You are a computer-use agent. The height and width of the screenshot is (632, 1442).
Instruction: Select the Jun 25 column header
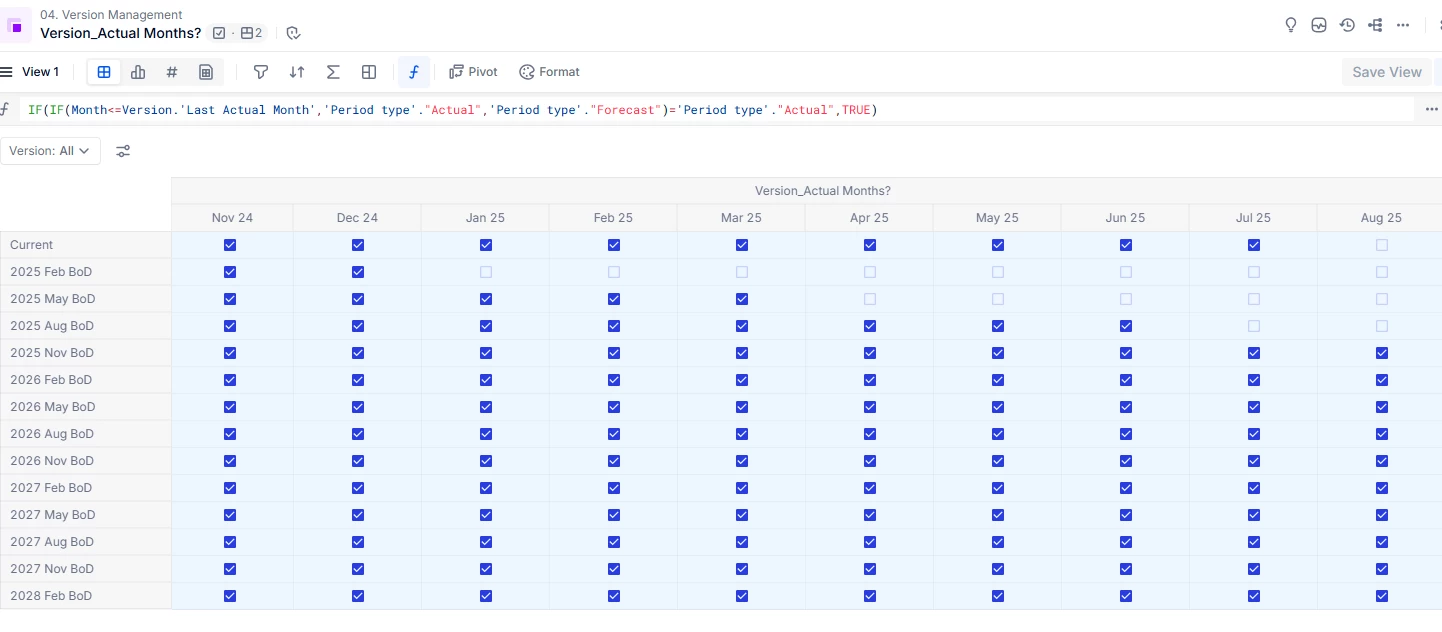pyautogui.click(x=1125, y=218)
